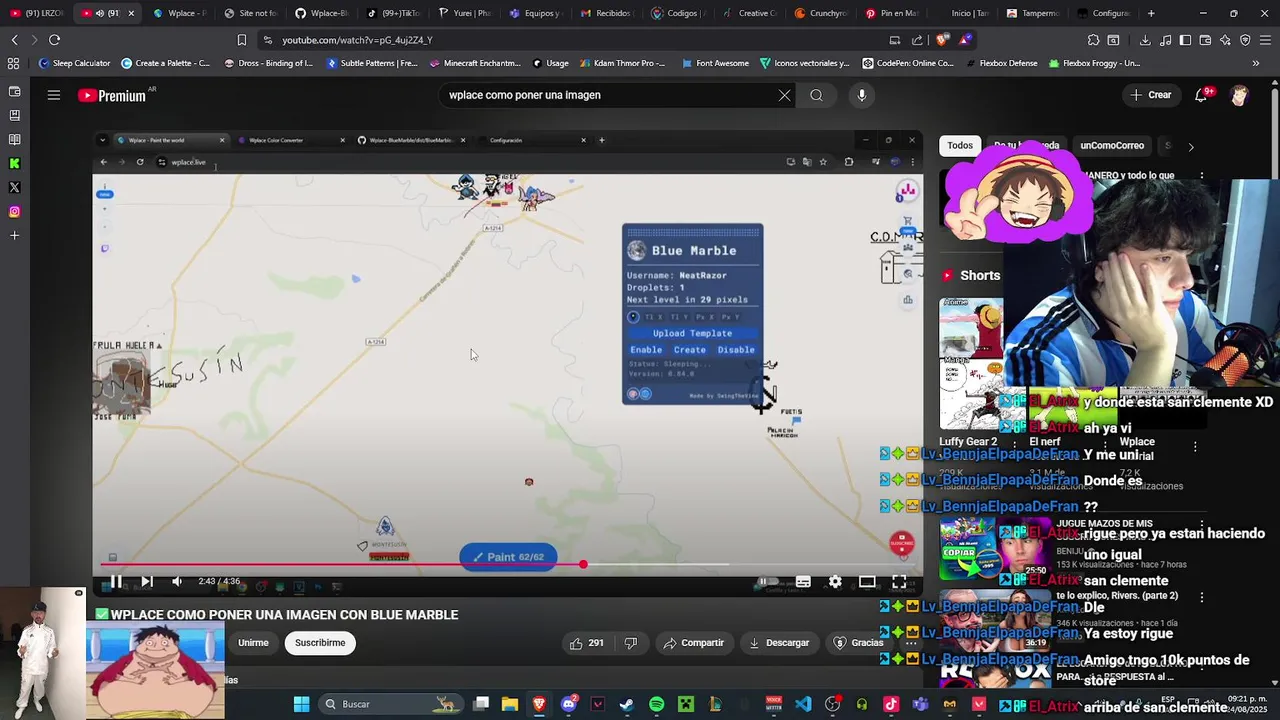Switch to (99+) TikTok tab
Viewport: 1280px width, 720px height.
click(393, 13)
